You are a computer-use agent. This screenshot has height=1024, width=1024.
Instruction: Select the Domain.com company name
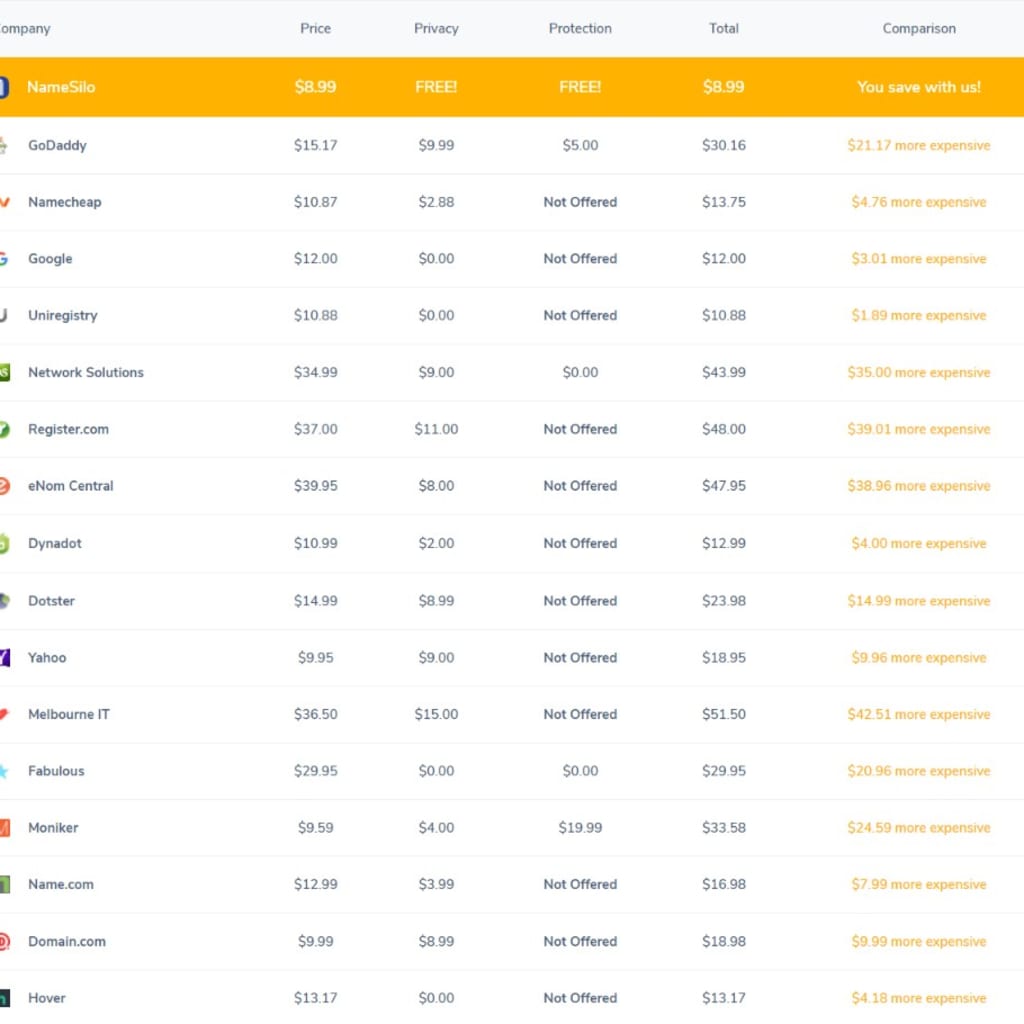(x=67, y=941)
